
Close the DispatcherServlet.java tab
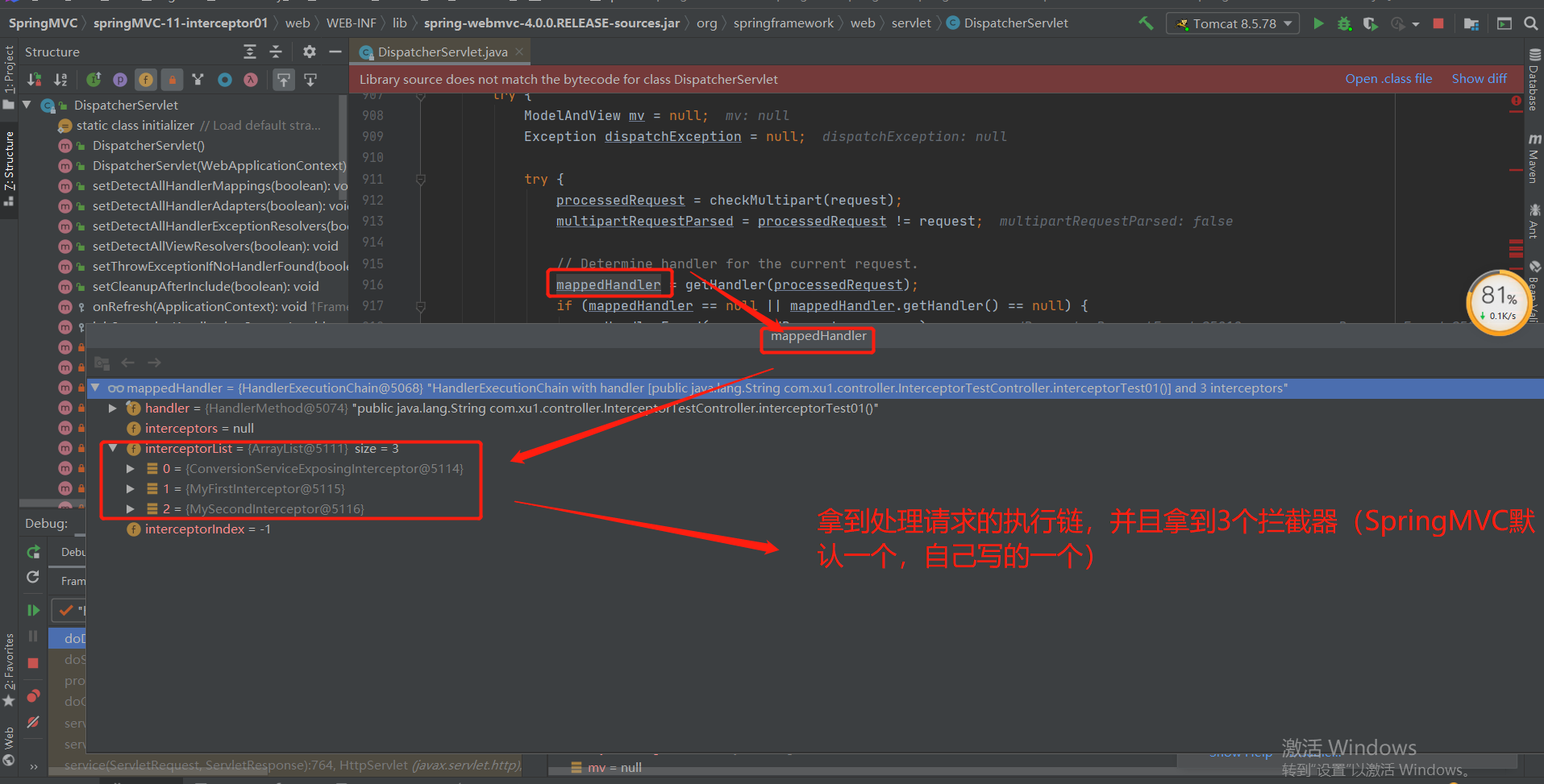(519, 52)
